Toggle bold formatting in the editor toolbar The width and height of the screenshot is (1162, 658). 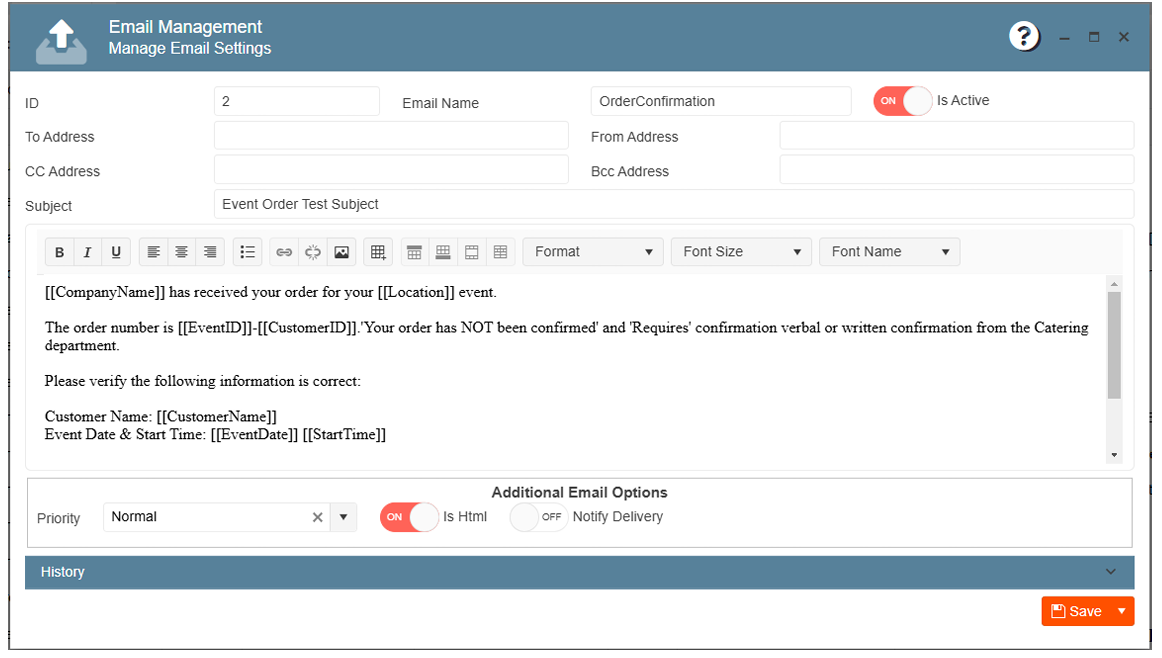(60, 253)
